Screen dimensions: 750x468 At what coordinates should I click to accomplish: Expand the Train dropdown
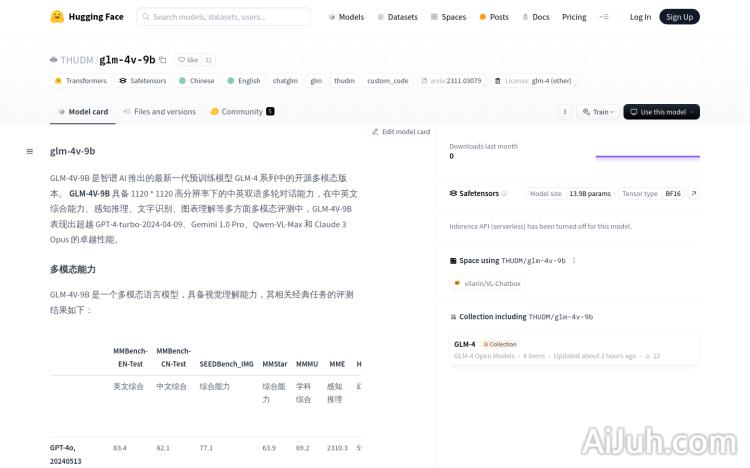pos(597,112)
